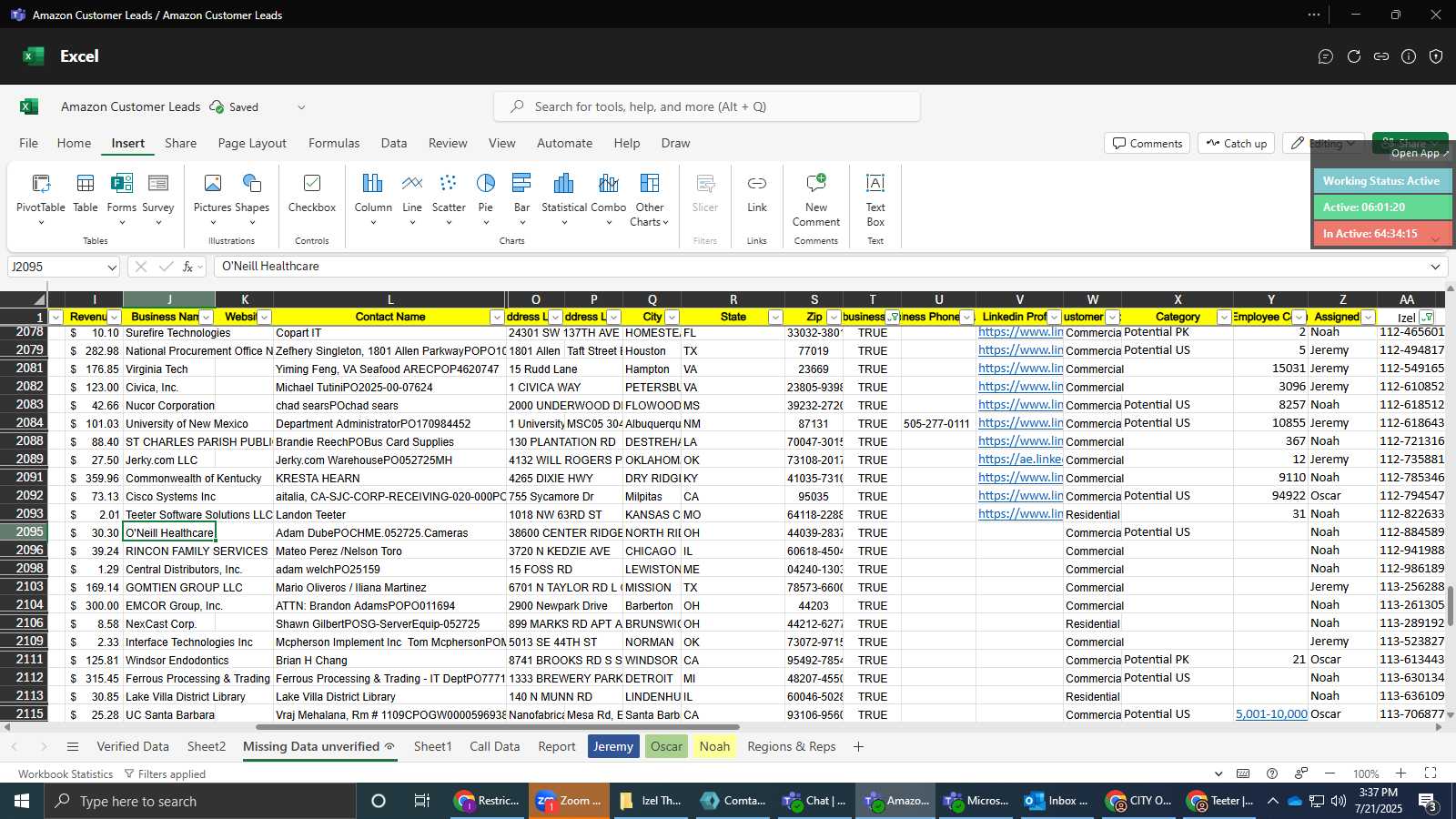1456x819 pixels.
Task: Open the Home ribbon tab
Action: click(74, 143)
